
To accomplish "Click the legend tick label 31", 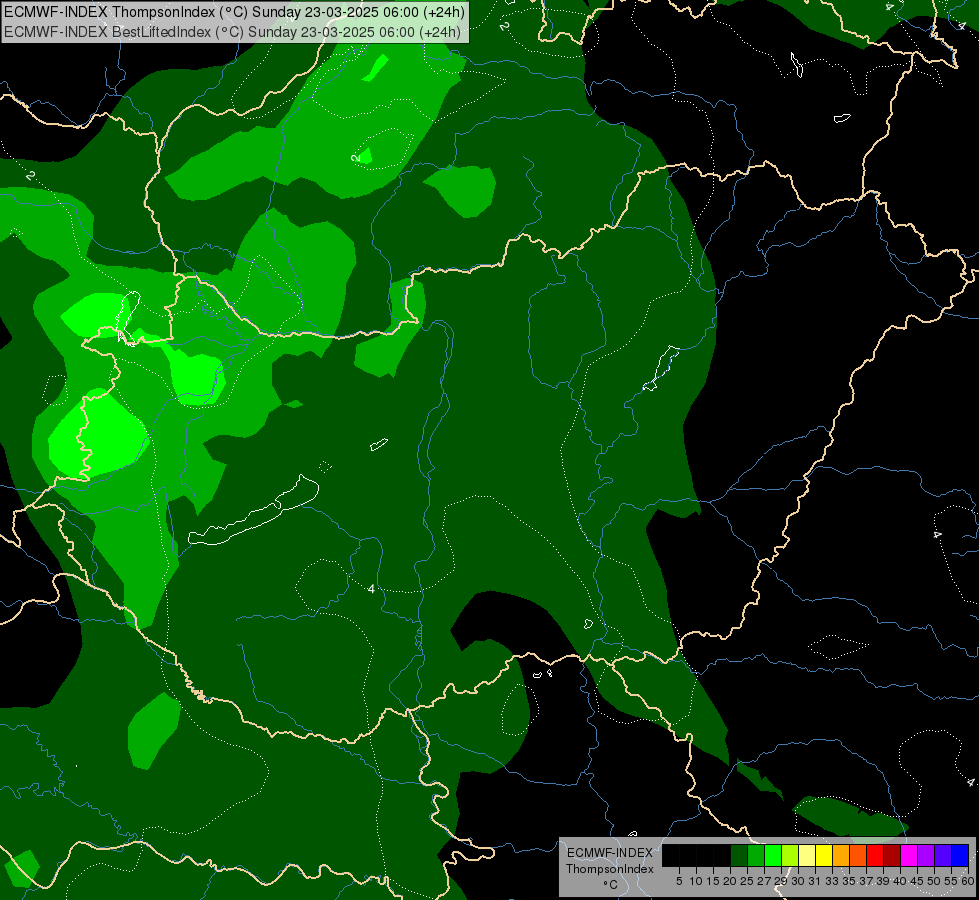I will point(815,881).
